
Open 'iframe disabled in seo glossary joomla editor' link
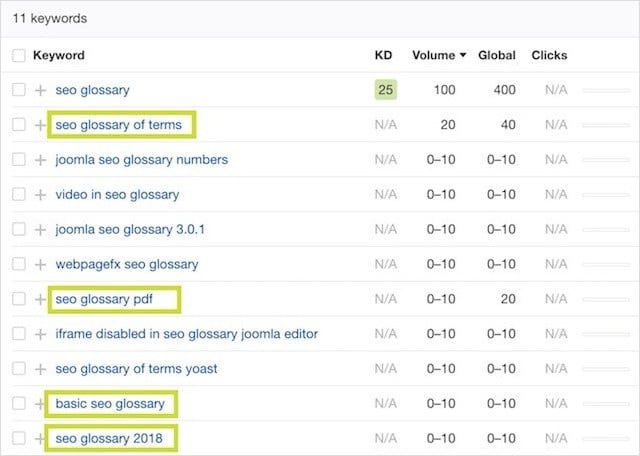click(187, 334)
